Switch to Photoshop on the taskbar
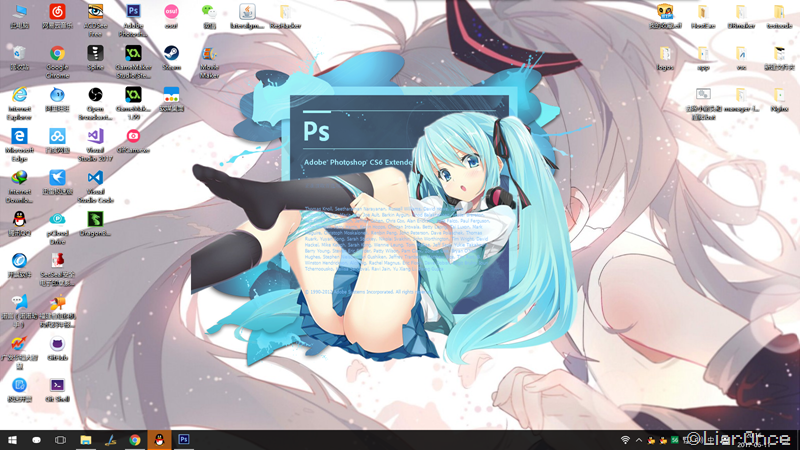 [184, 440]
